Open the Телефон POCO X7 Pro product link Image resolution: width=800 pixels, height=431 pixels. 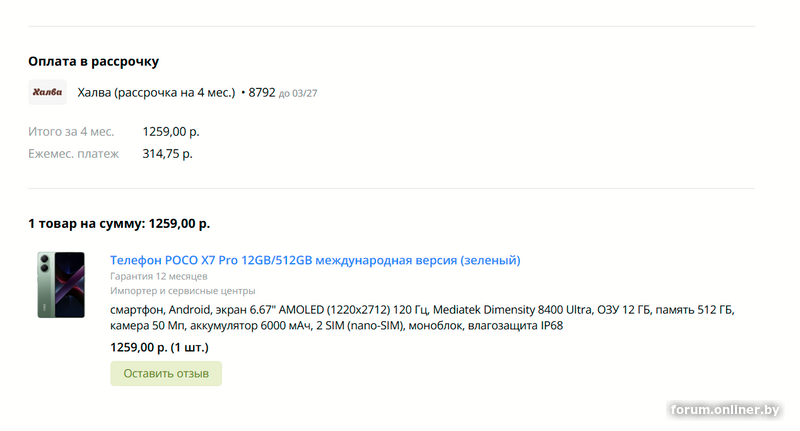[x=315, y=260]
